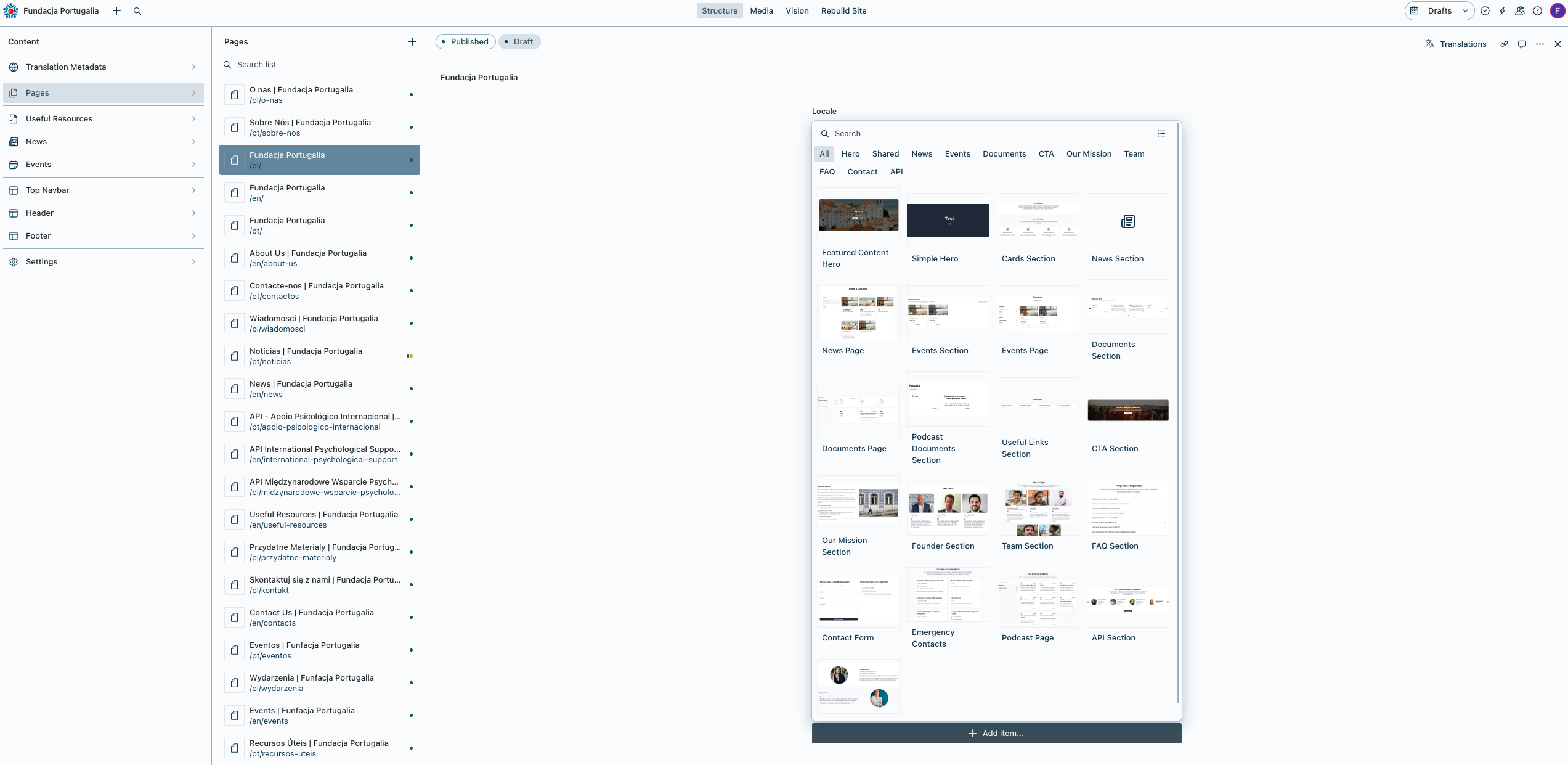Toggle list view icon in block picker

tap(1161, 134)
